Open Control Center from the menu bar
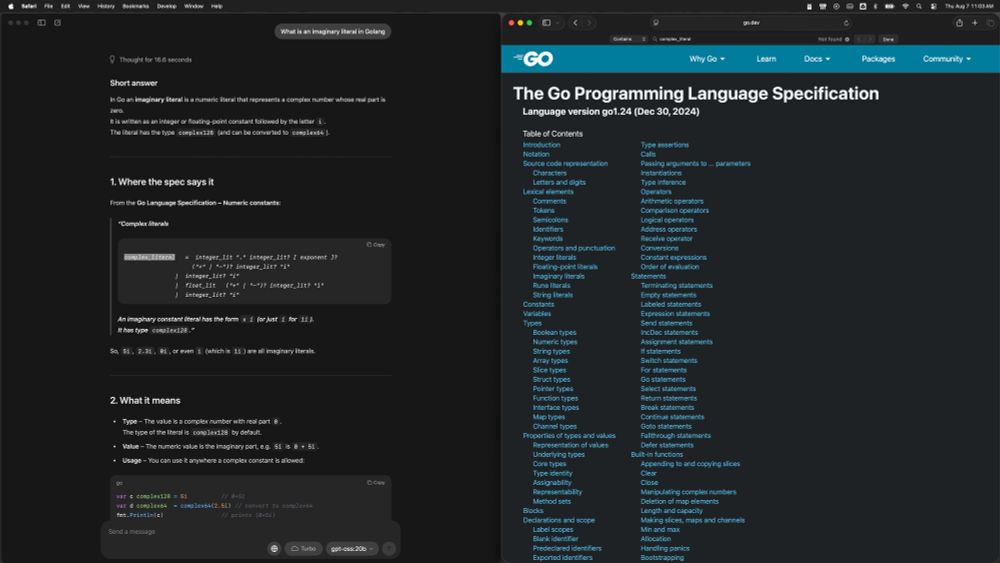This screenshot has width=1000, height=563. pos(933,6)
